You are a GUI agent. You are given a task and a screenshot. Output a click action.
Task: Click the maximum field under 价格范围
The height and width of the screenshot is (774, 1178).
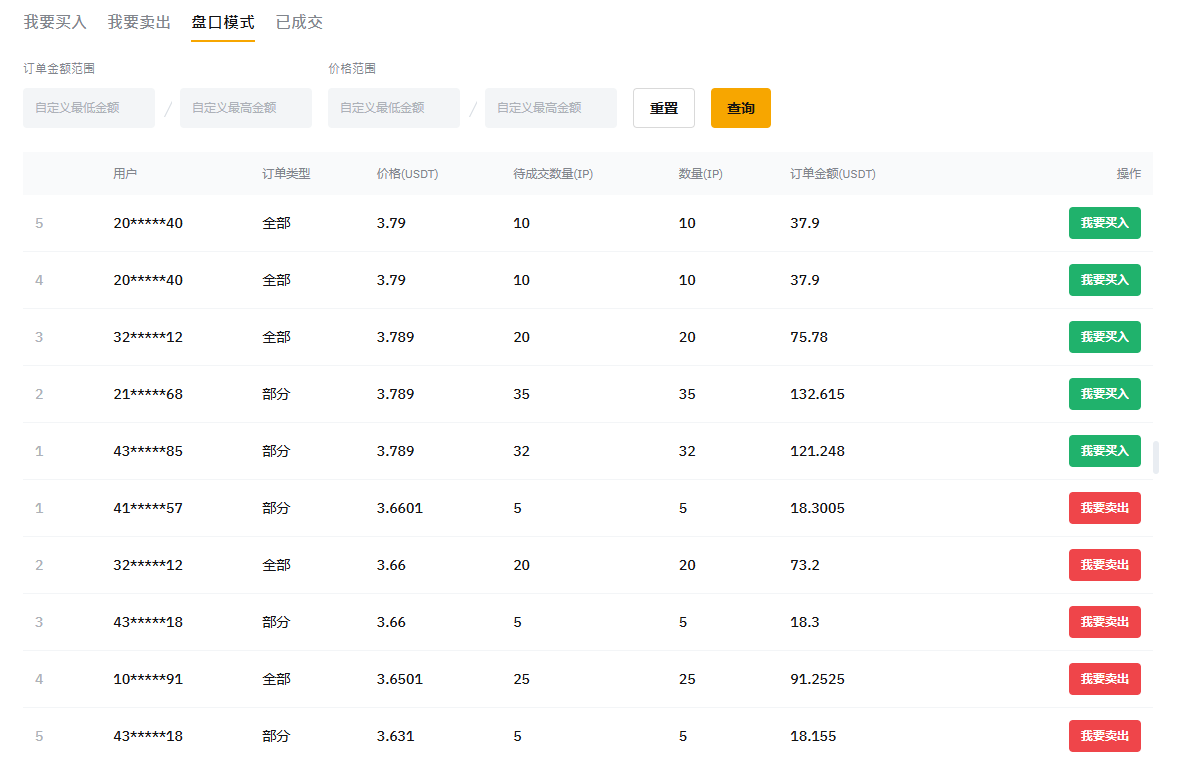(550, 108)
